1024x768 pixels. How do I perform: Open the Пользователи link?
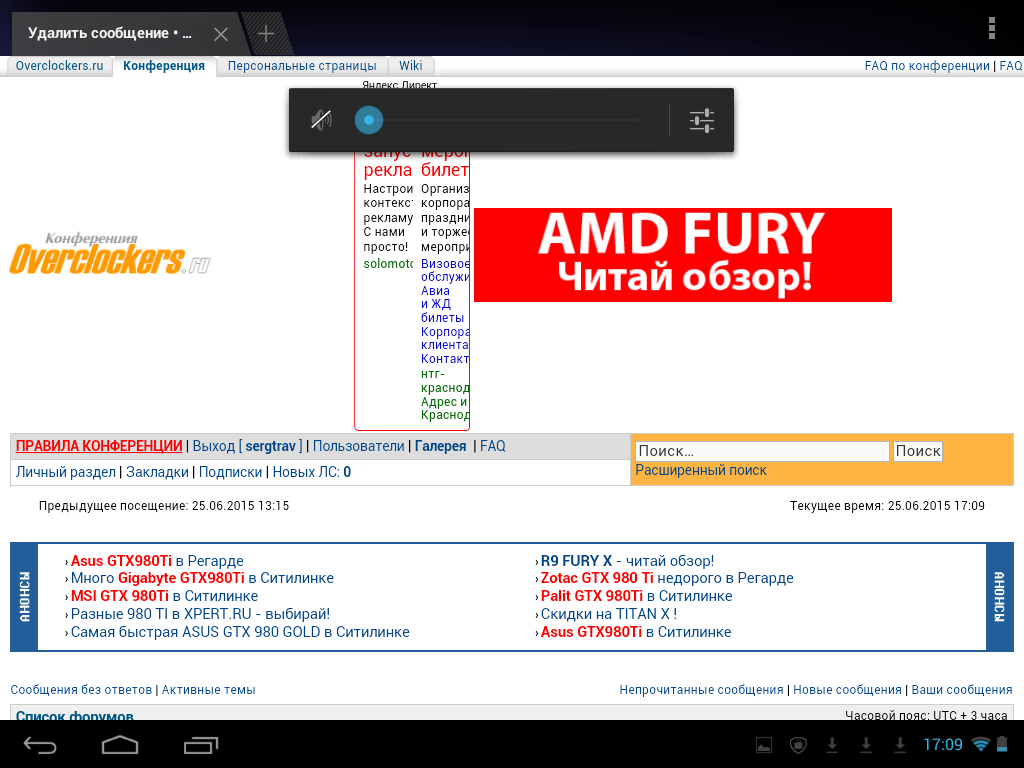359,446
